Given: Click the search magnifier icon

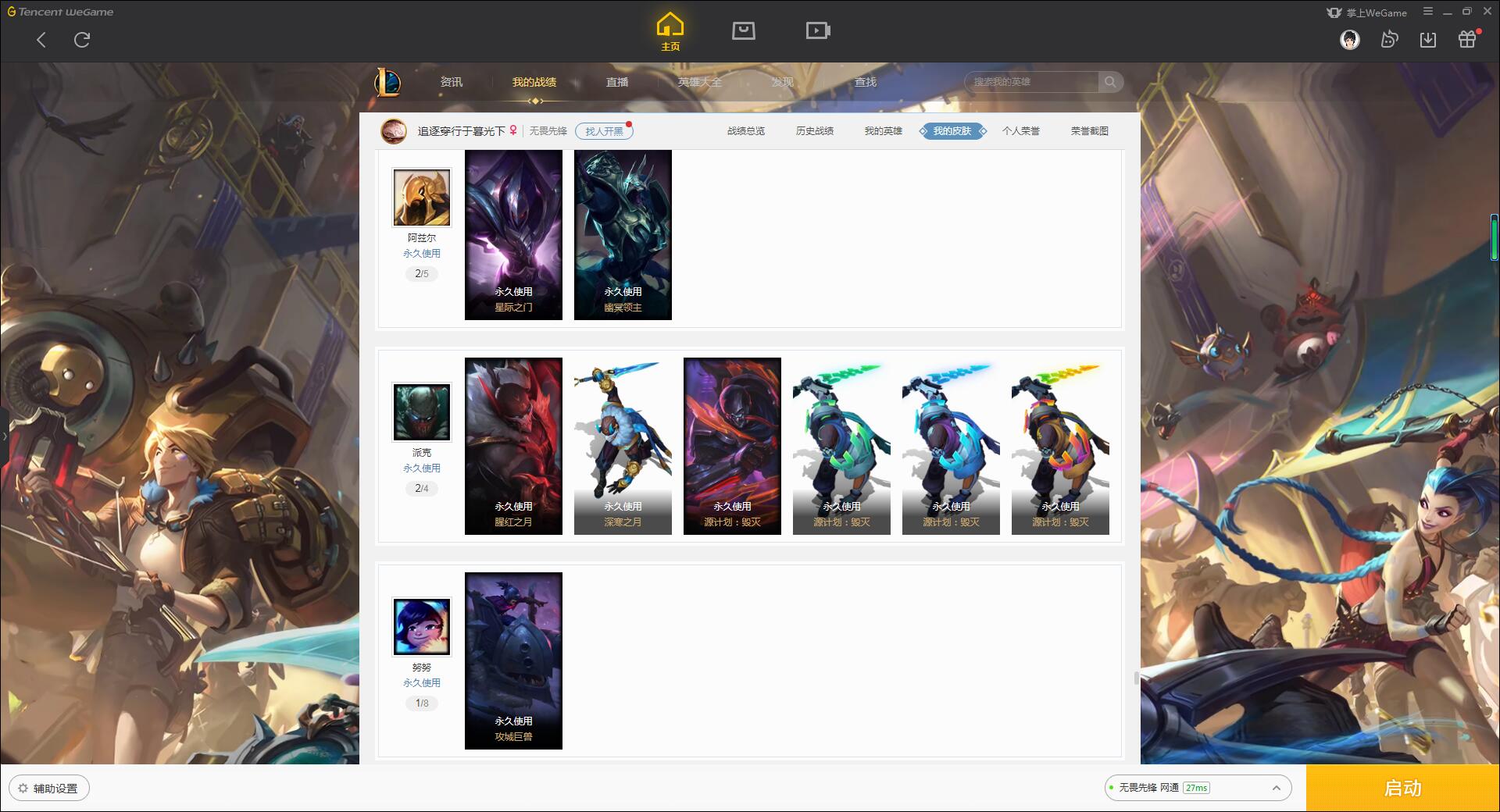Looking at the screenshot, I should (1110, 82).
